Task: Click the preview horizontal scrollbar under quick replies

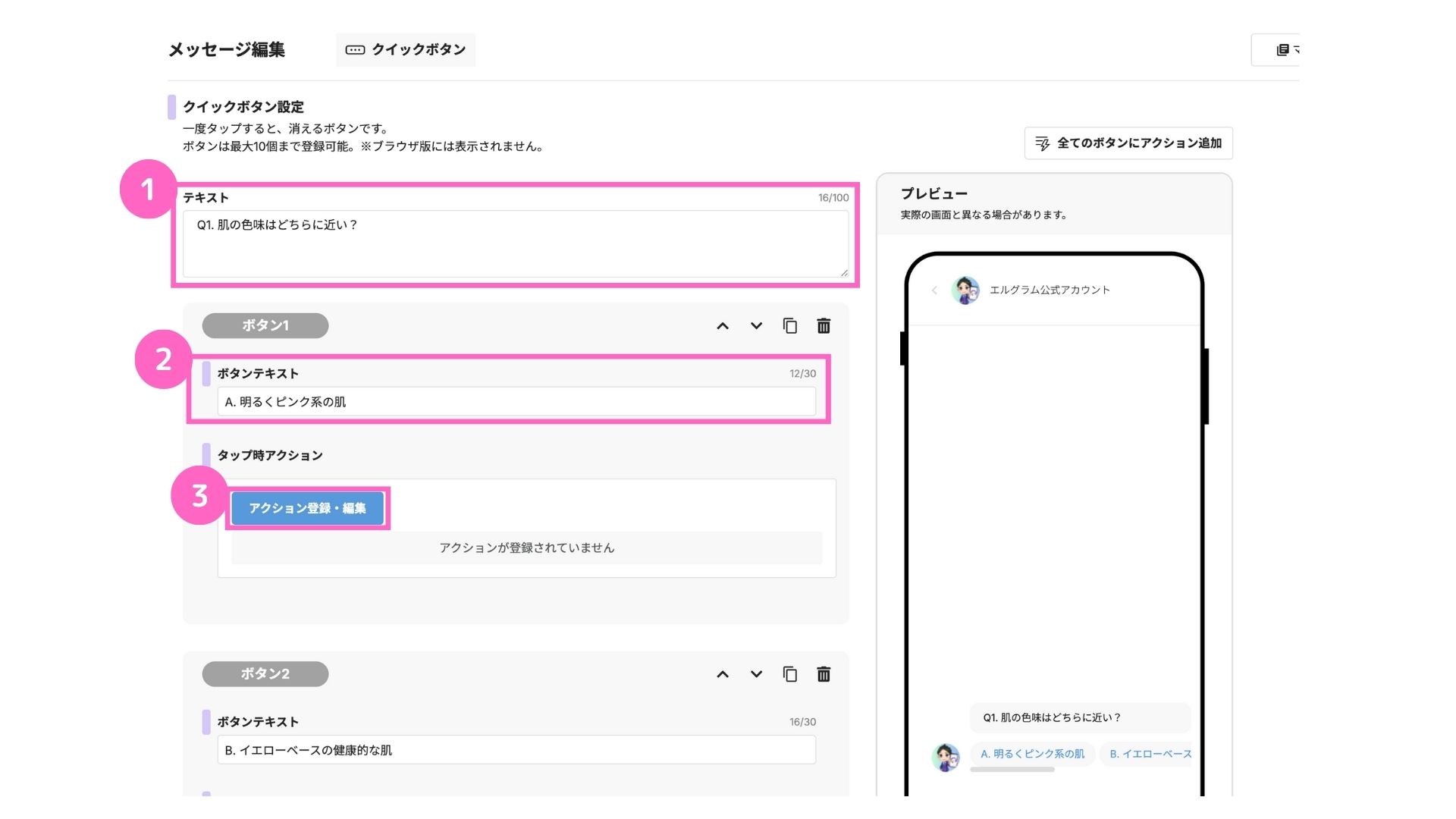Action: (1012, 770)
